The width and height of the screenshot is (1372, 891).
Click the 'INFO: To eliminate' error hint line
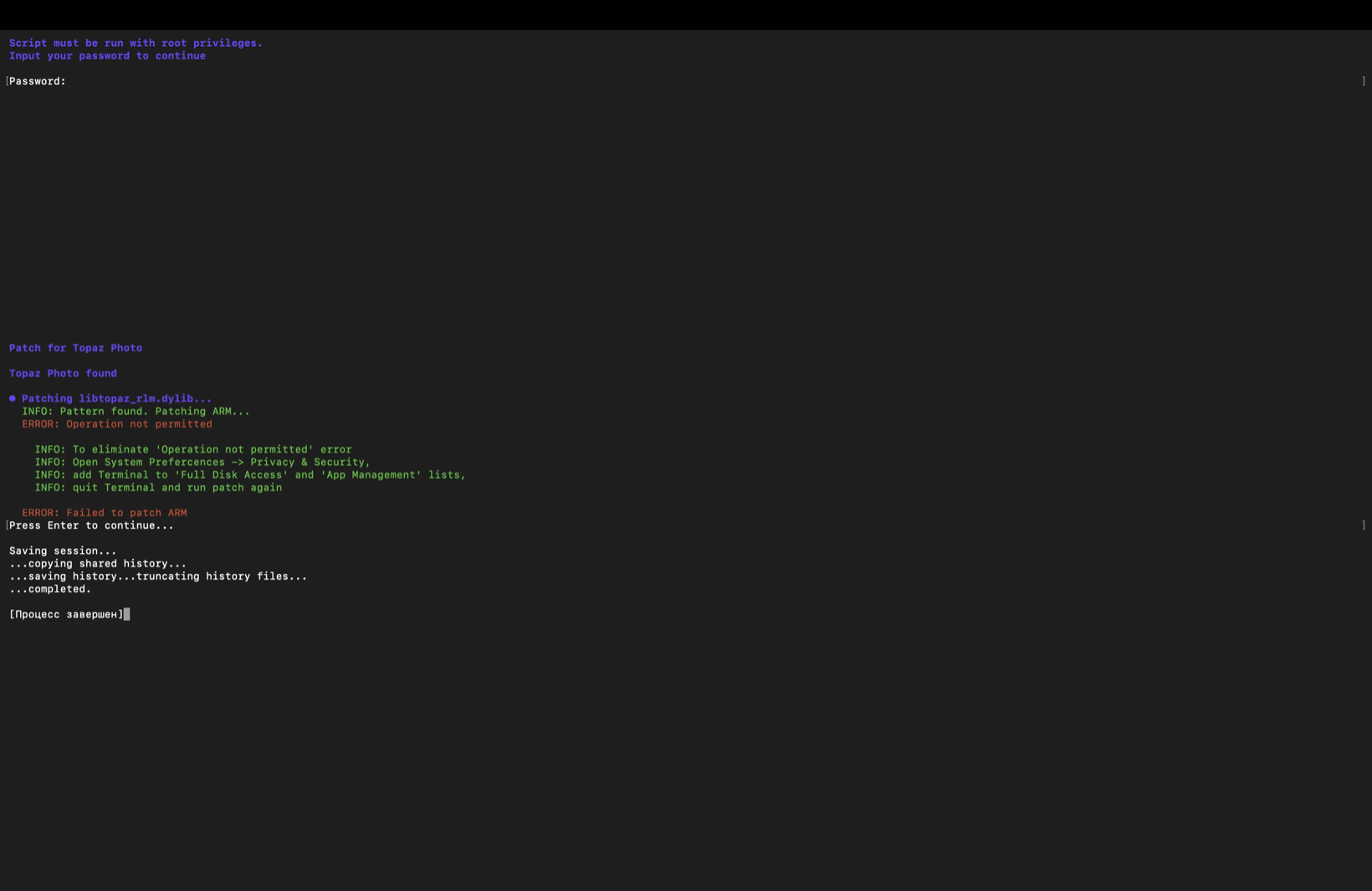point(193,449)
